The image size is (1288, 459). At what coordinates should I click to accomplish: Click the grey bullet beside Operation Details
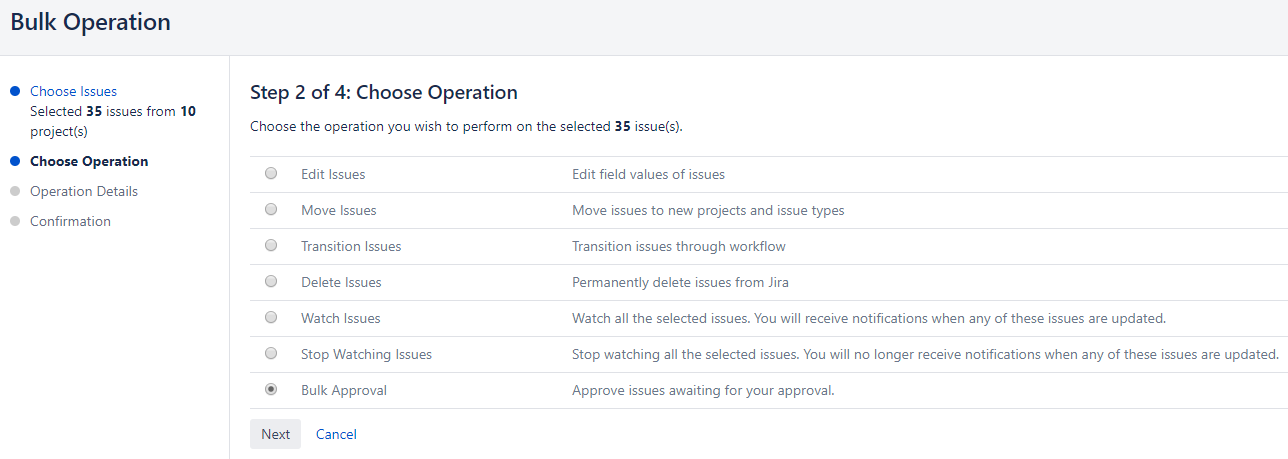[15, 191]
